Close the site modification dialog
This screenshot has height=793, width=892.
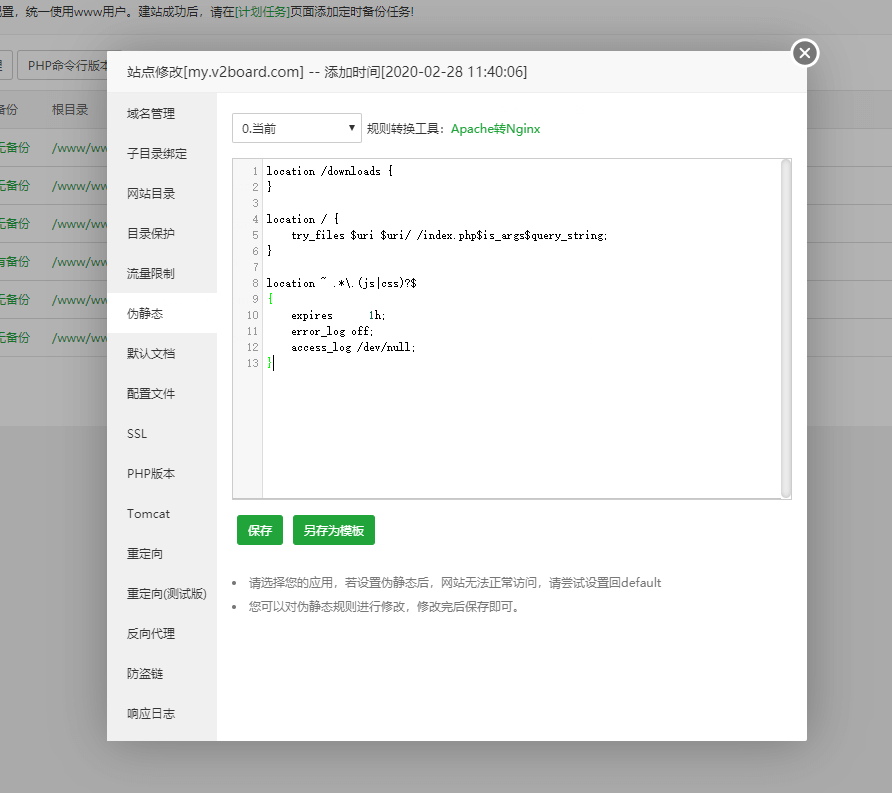pos(805,53)
